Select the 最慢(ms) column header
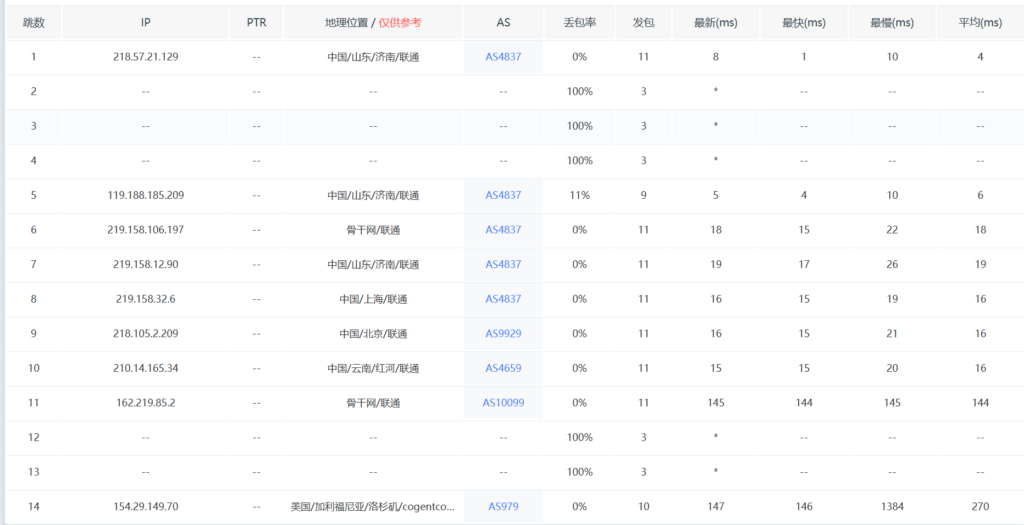The height and width of the screenshot is (525, 1024). 891,23
